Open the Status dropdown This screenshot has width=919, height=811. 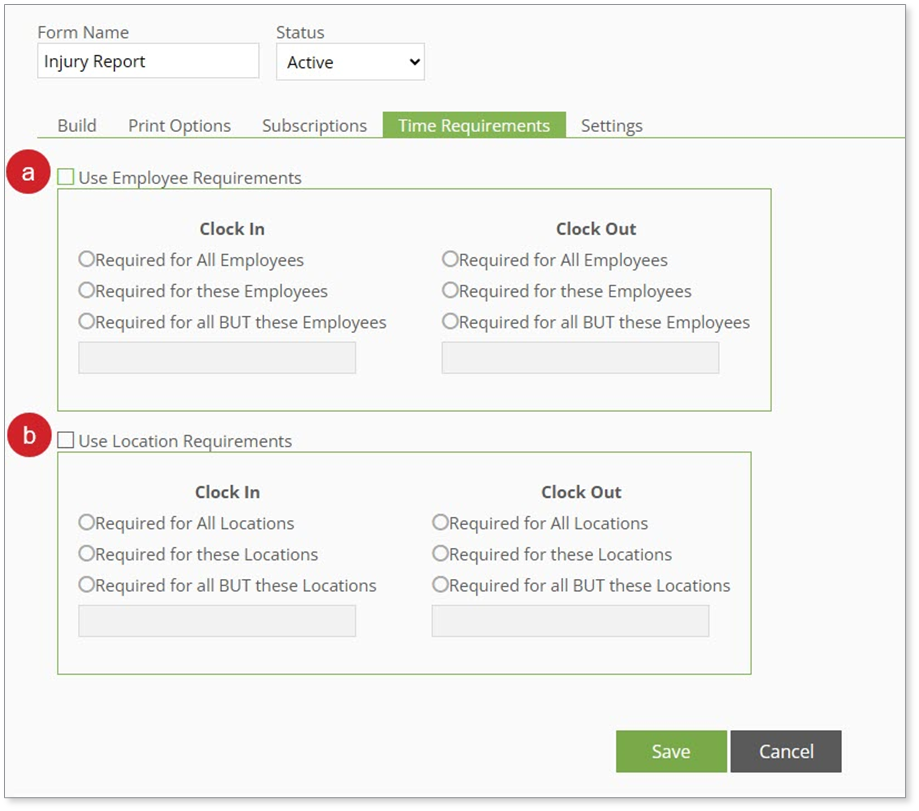(x=350, y=62)
